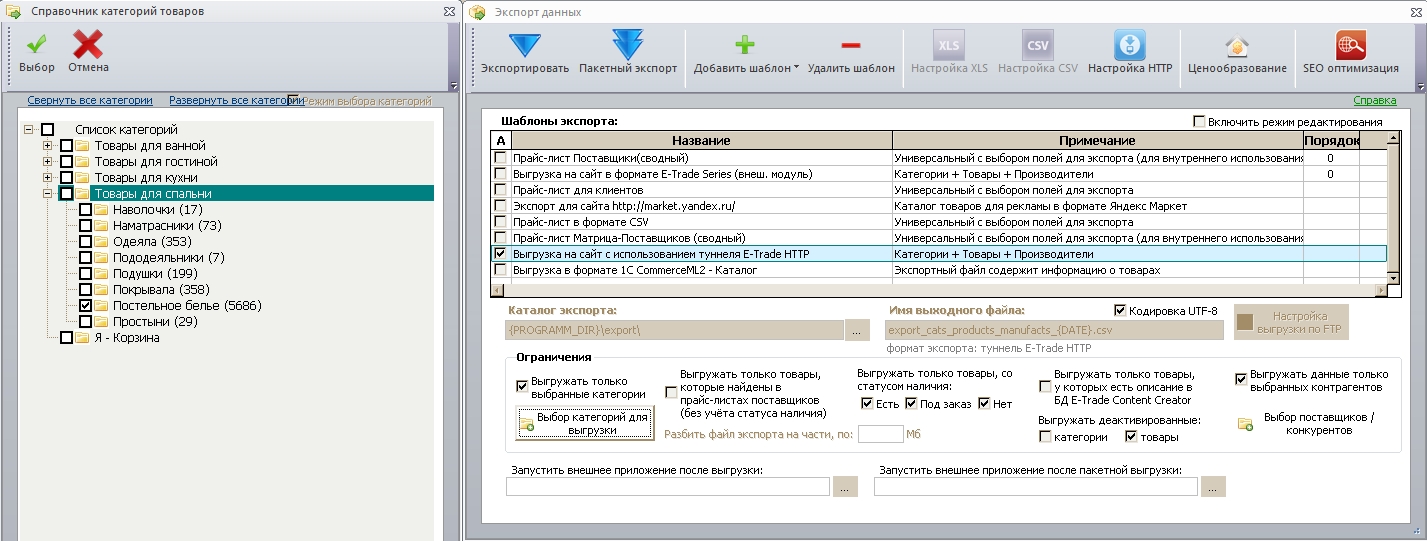1427x541 pixels.
Task: Check the Товары для кухни checkbox
Action: tap(66, 178)
